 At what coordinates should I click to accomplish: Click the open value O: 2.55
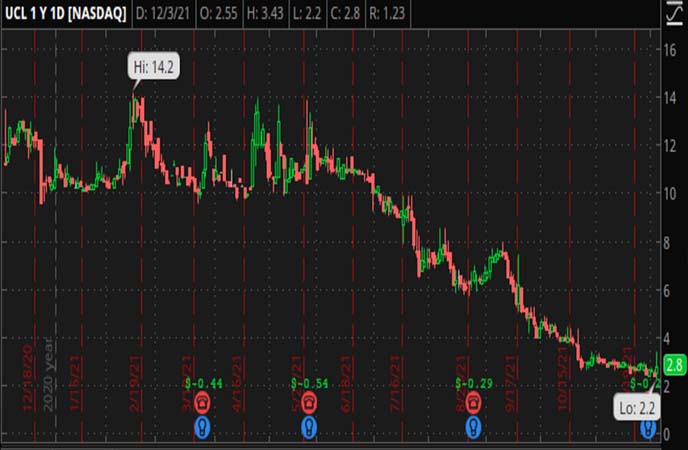[219, 14]
